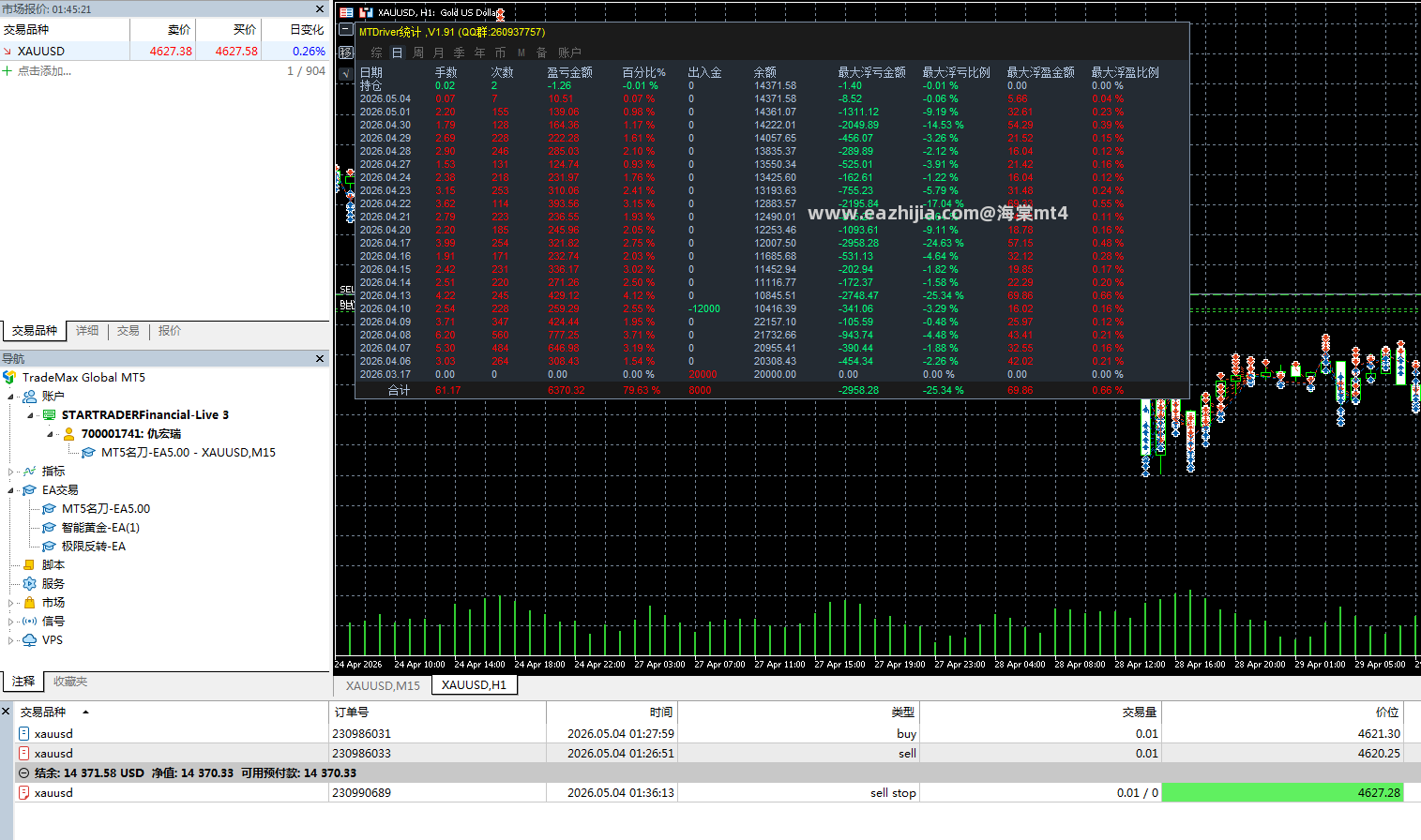The height and width of the screenshot is (840, 1421).
Task: Expand the 信号 signals node
Action: click(11, 622)
